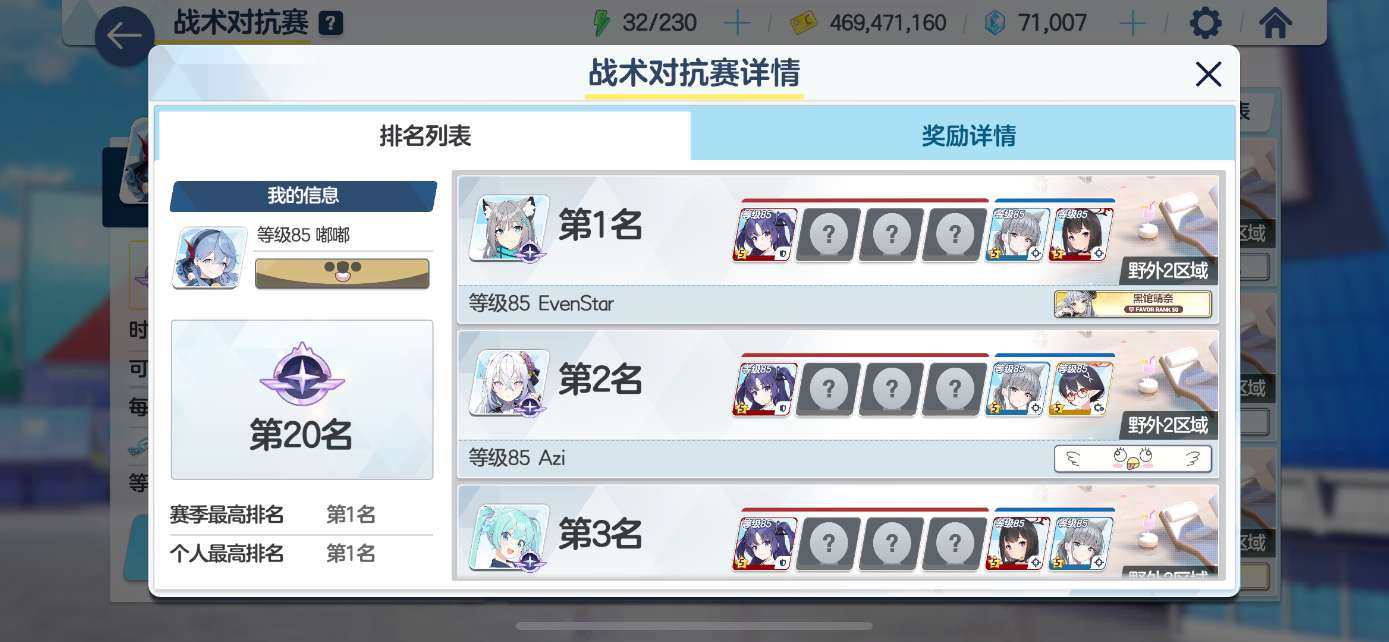Screen dimensions: 1389x642
Task: Tap 黑馆晴奈 favor title badge
Action: [1133, 304]
